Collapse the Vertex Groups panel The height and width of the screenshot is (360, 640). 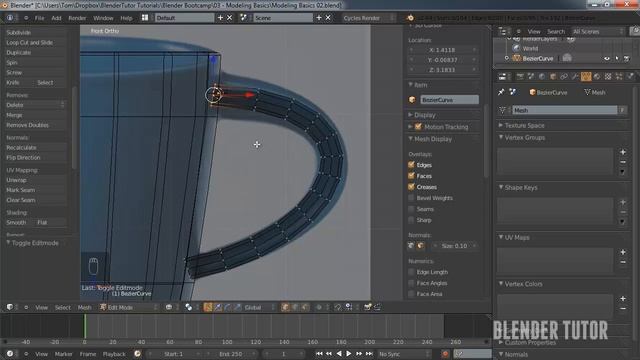coord(522,138)
